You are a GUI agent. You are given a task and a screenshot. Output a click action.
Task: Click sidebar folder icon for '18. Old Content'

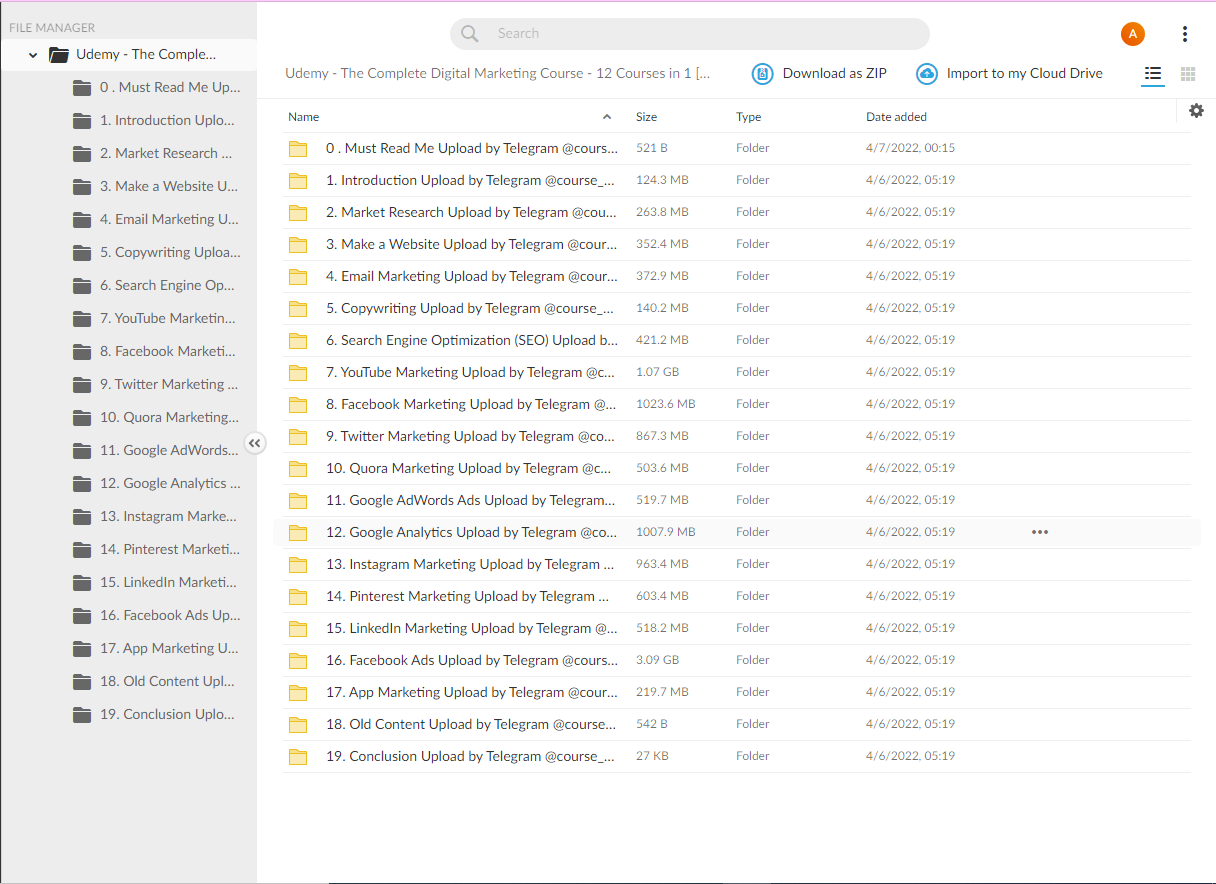(82, 682)
